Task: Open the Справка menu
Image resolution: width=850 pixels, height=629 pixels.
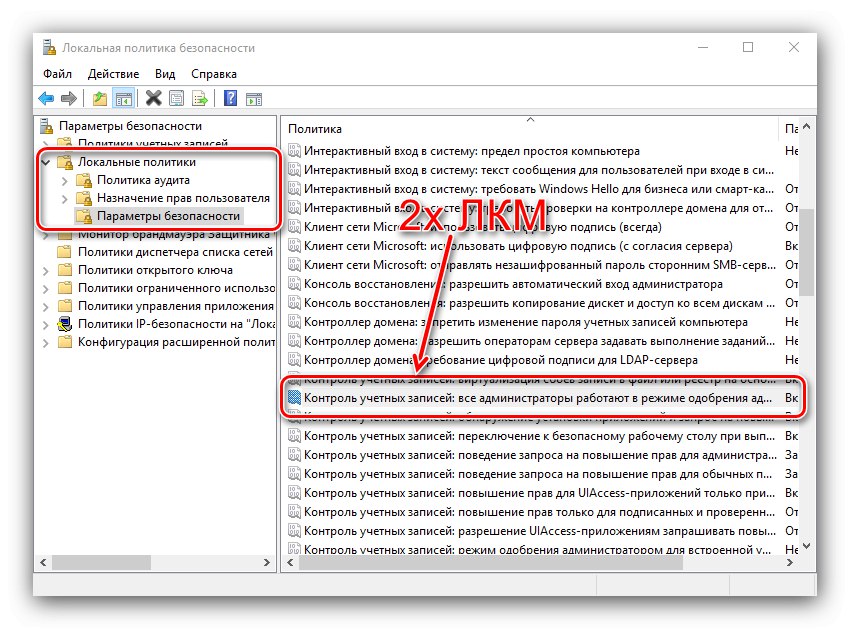Action: pyautogui.click(x=214, y=74)
